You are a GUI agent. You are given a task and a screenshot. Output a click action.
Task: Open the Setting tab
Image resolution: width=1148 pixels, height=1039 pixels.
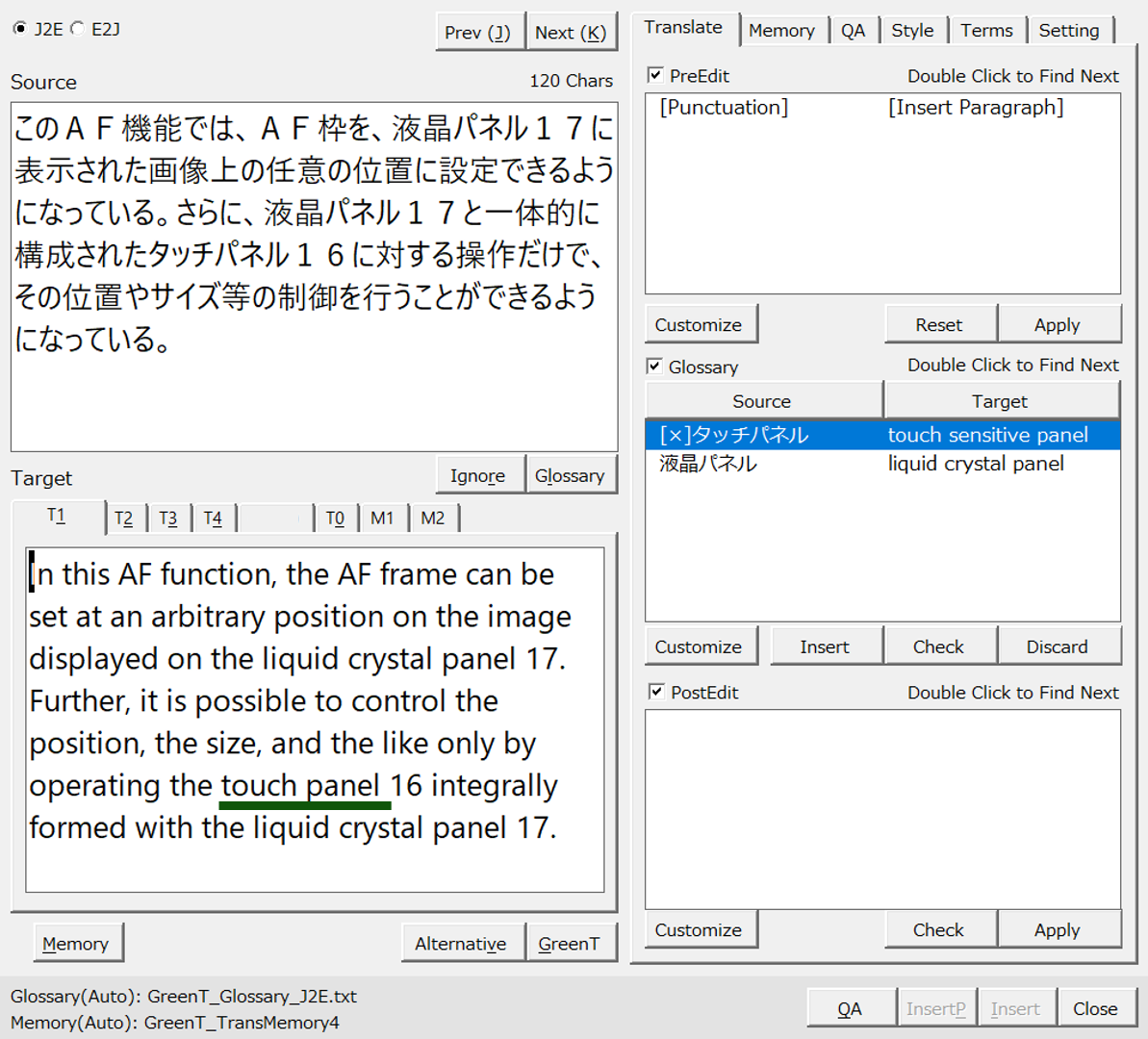pyautogui.click(x=1068, y=31)
